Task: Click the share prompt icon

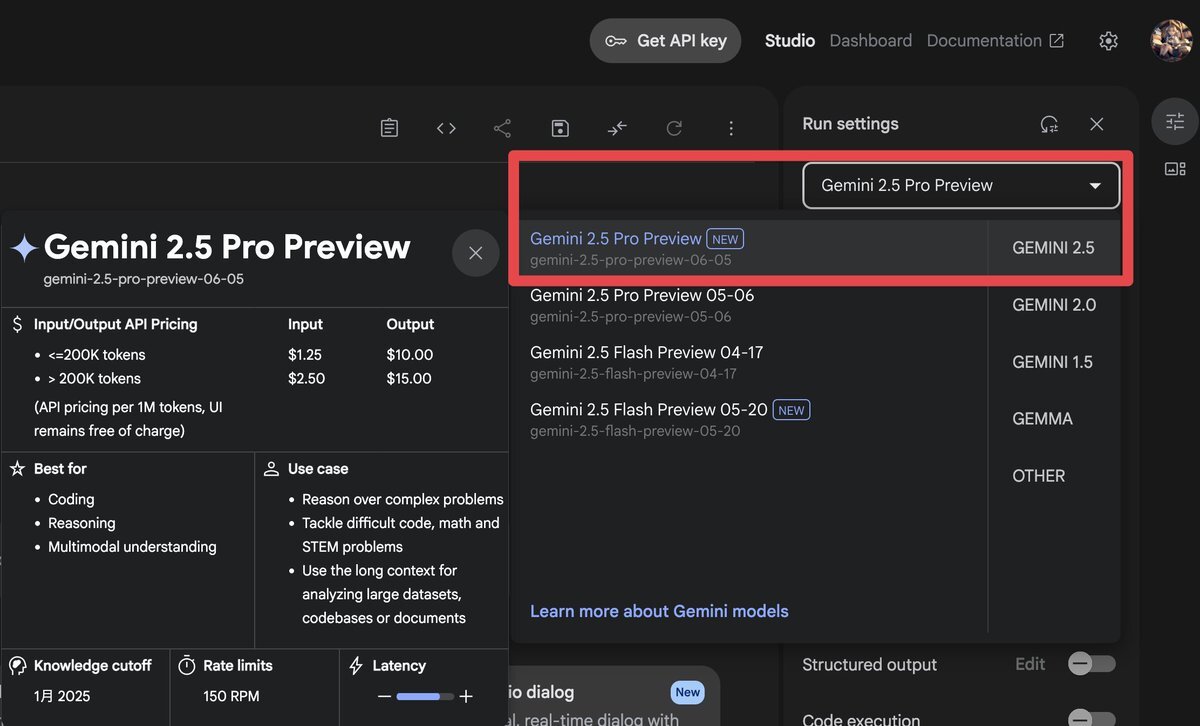Action: click(x=502, y=128)
